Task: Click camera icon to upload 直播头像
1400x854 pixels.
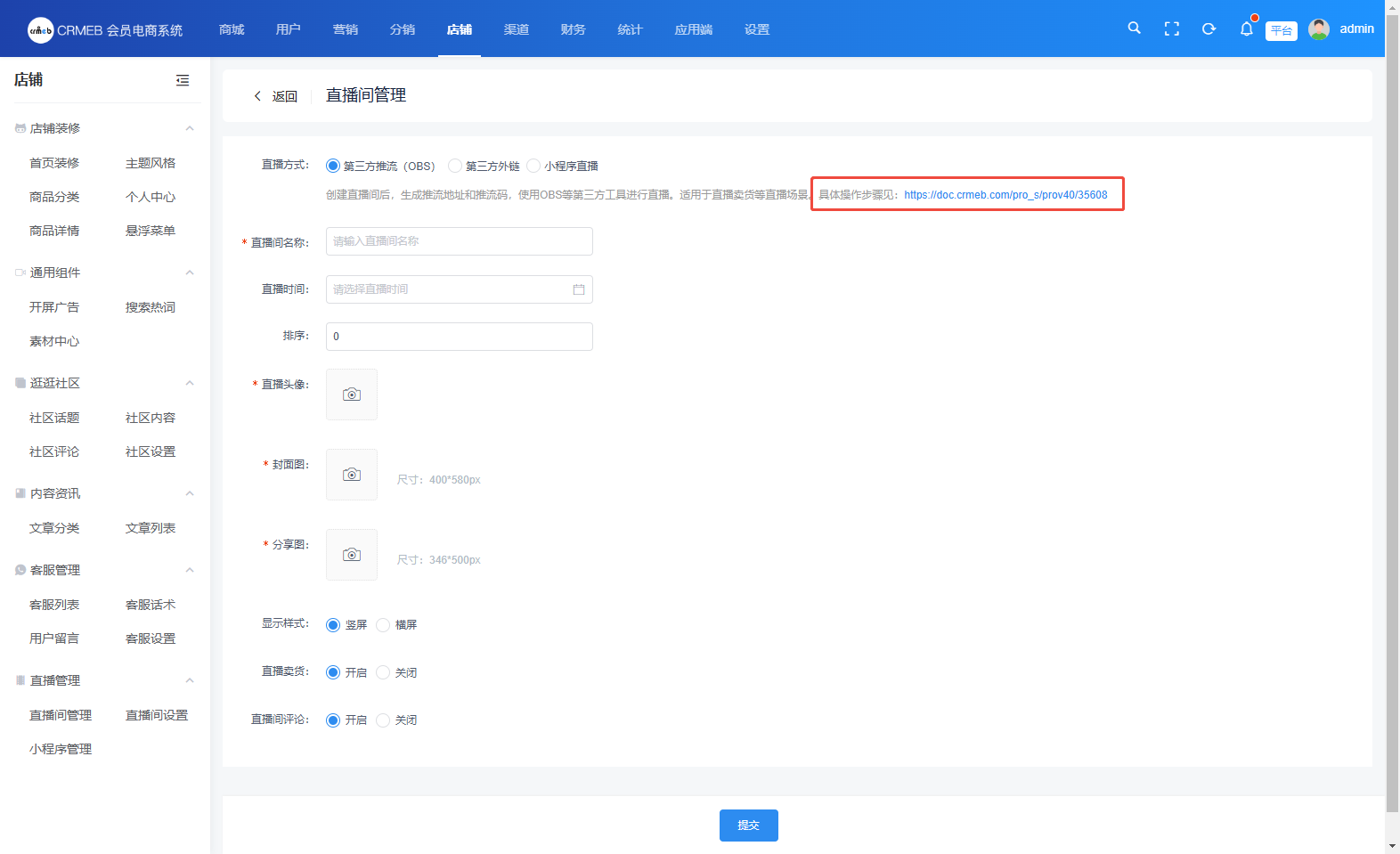Action: pyautogui.click(x=352, y=394)
